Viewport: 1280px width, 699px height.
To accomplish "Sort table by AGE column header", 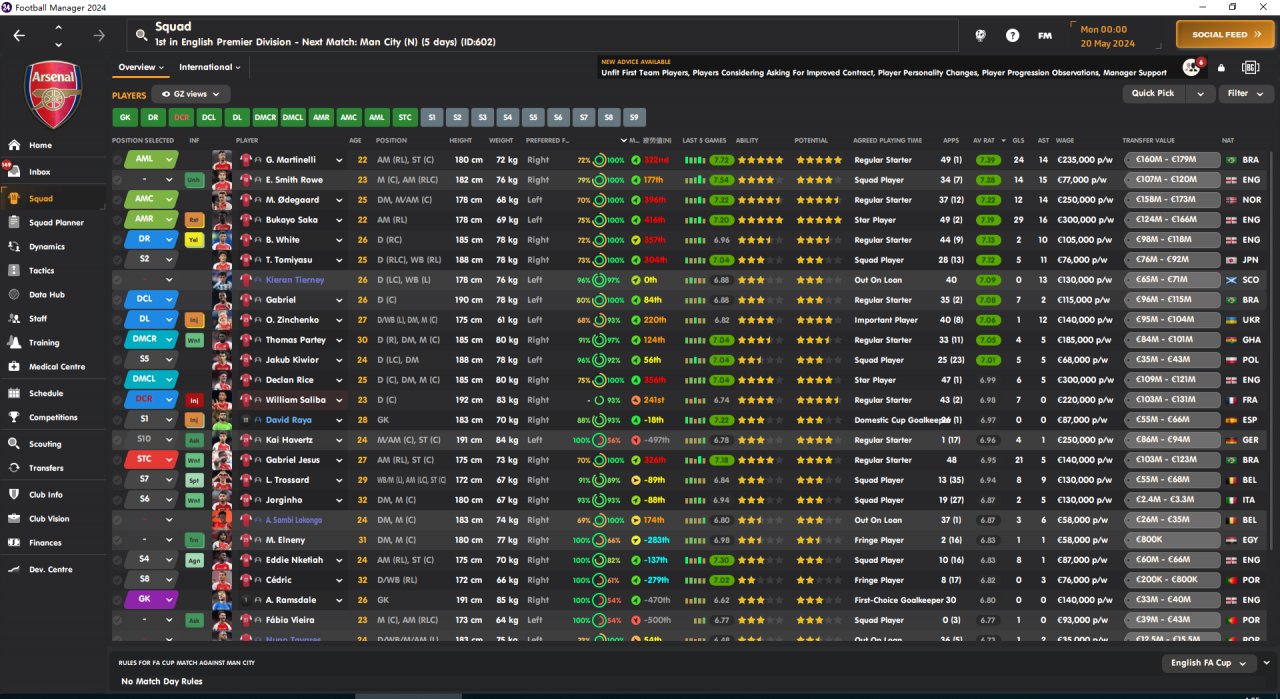I will 356,140.
